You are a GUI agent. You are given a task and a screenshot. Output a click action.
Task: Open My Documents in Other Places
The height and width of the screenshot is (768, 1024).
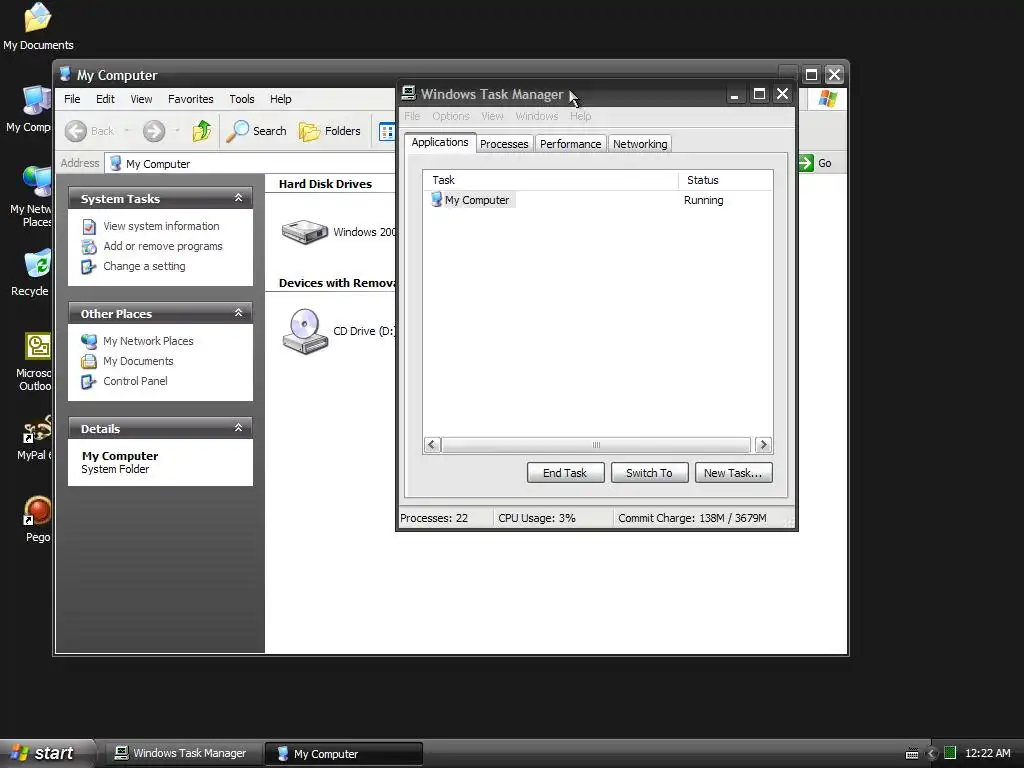point(138,361)
